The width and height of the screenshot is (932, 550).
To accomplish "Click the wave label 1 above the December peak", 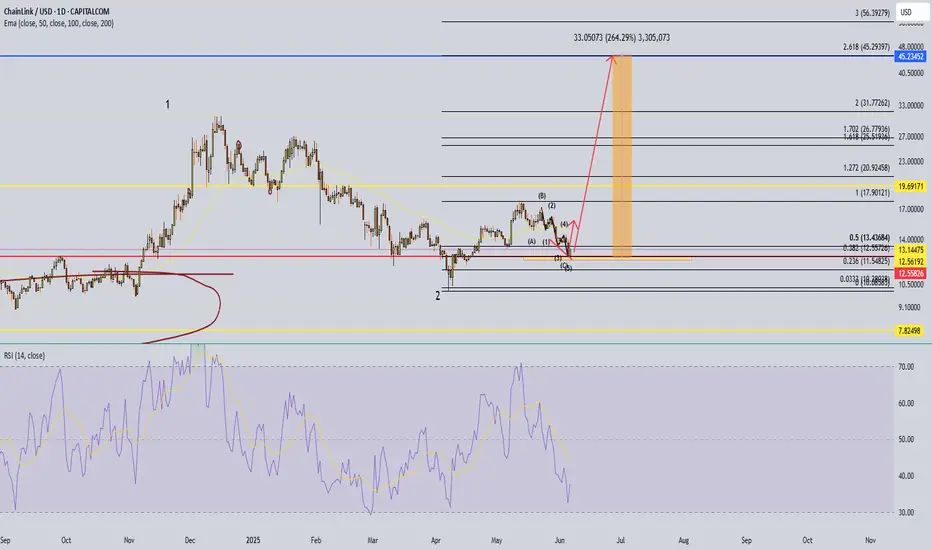I will click(168, 105).
